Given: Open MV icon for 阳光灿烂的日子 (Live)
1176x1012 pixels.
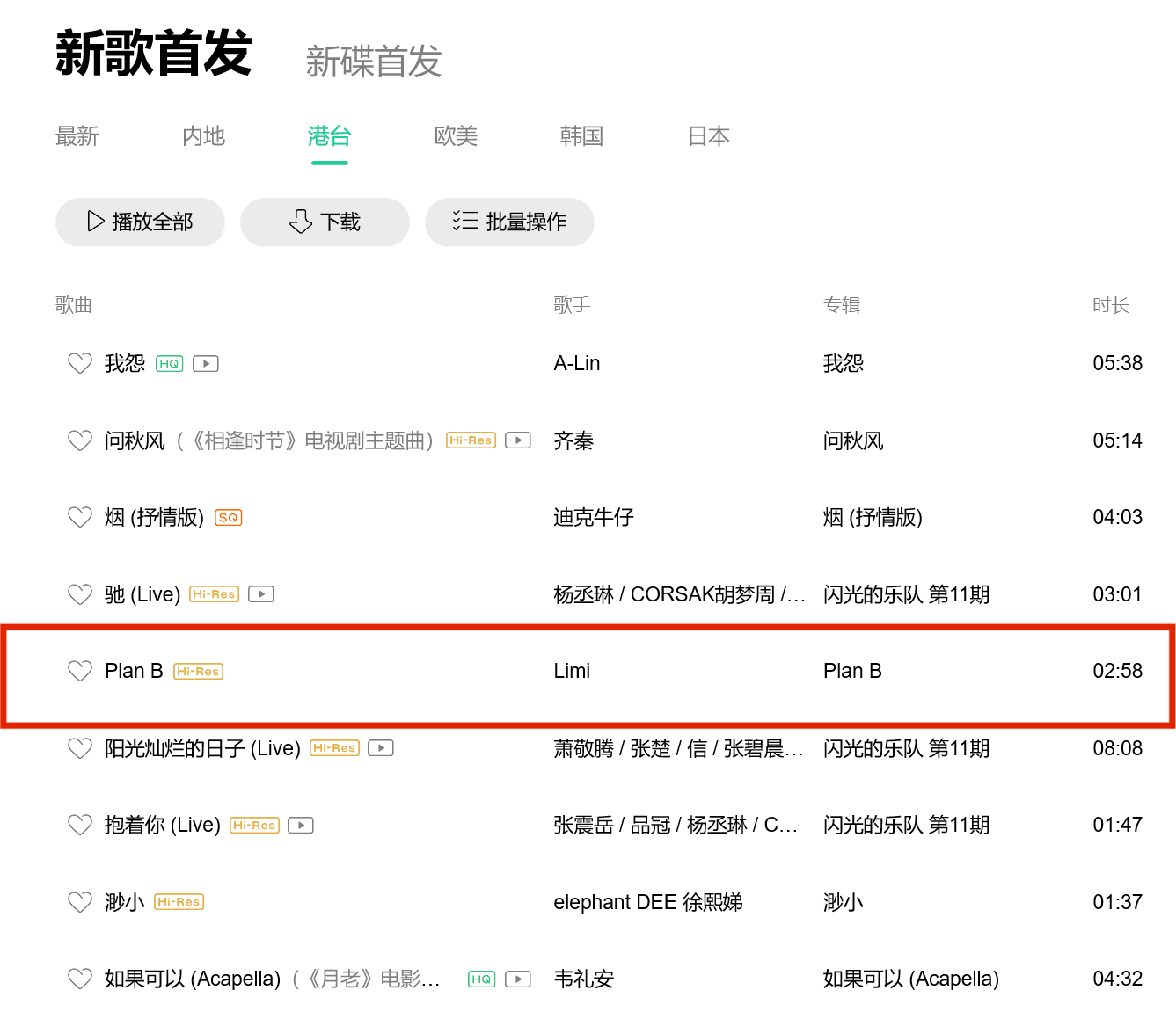Looking at the screenshot, I should 381,748.
